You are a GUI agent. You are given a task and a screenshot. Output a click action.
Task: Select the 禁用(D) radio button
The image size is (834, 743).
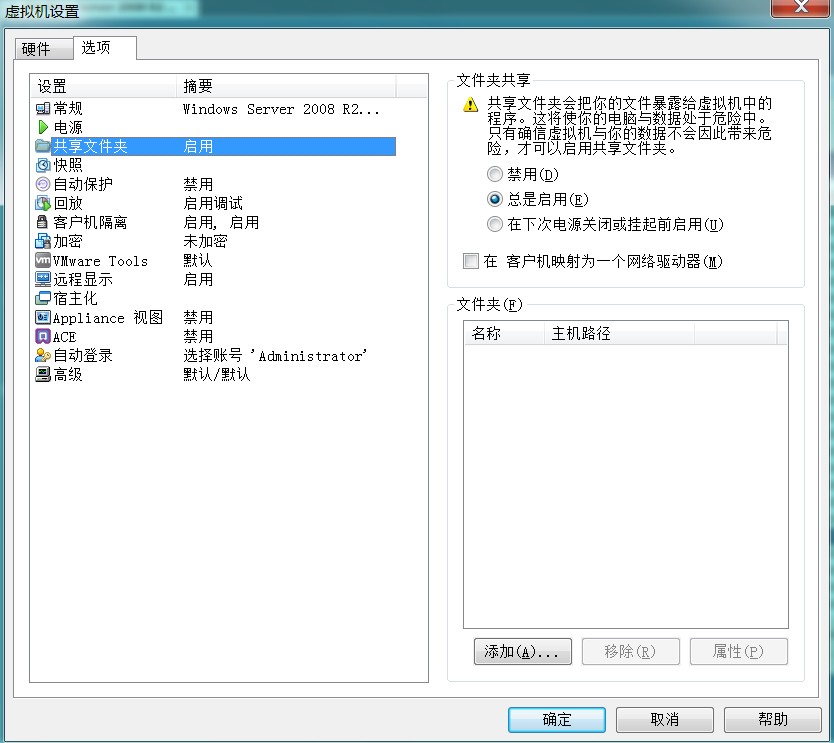pyautogui.click(x=495, y=174)
